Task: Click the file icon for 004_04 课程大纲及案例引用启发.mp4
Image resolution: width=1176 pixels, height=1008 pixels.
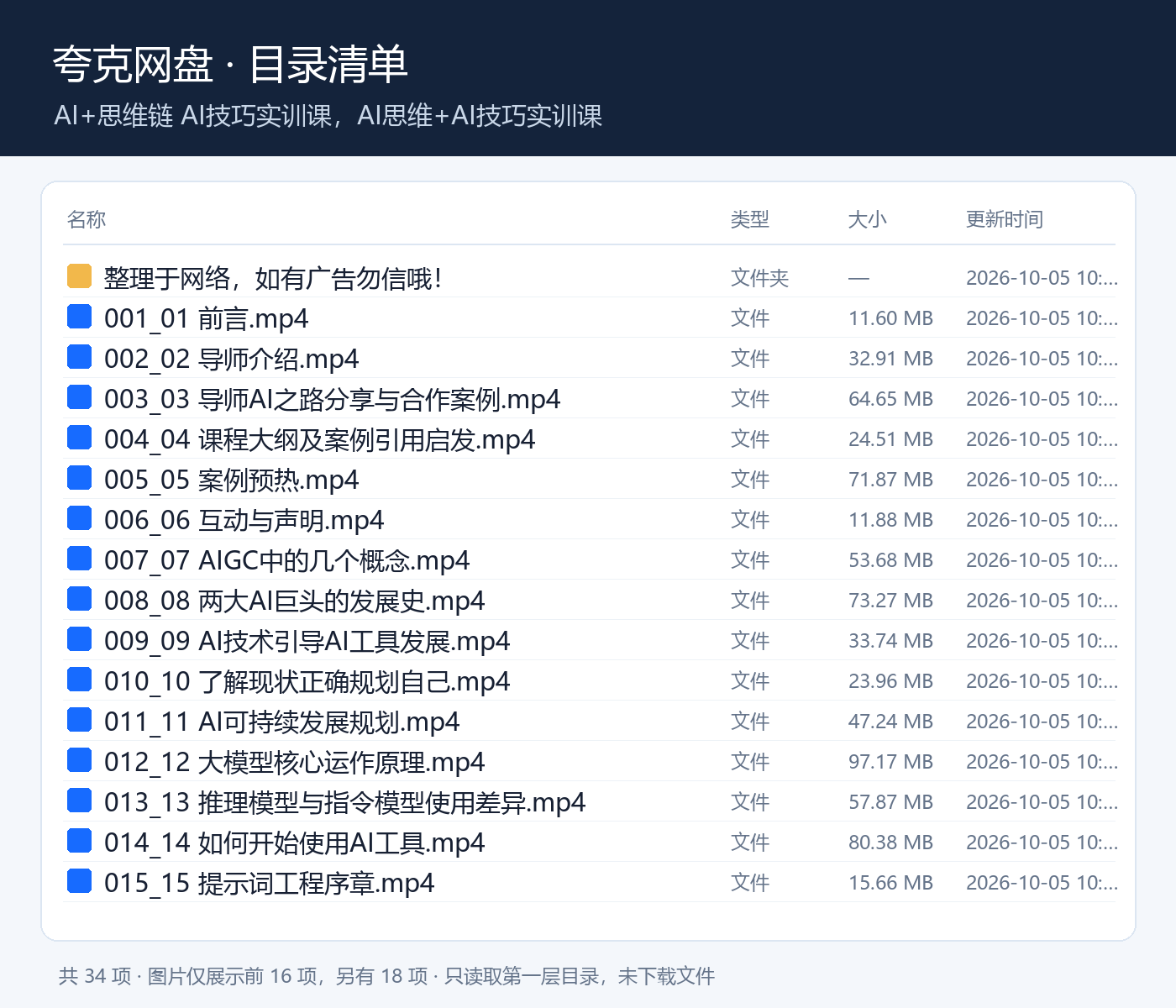Action: coord(79,437)
